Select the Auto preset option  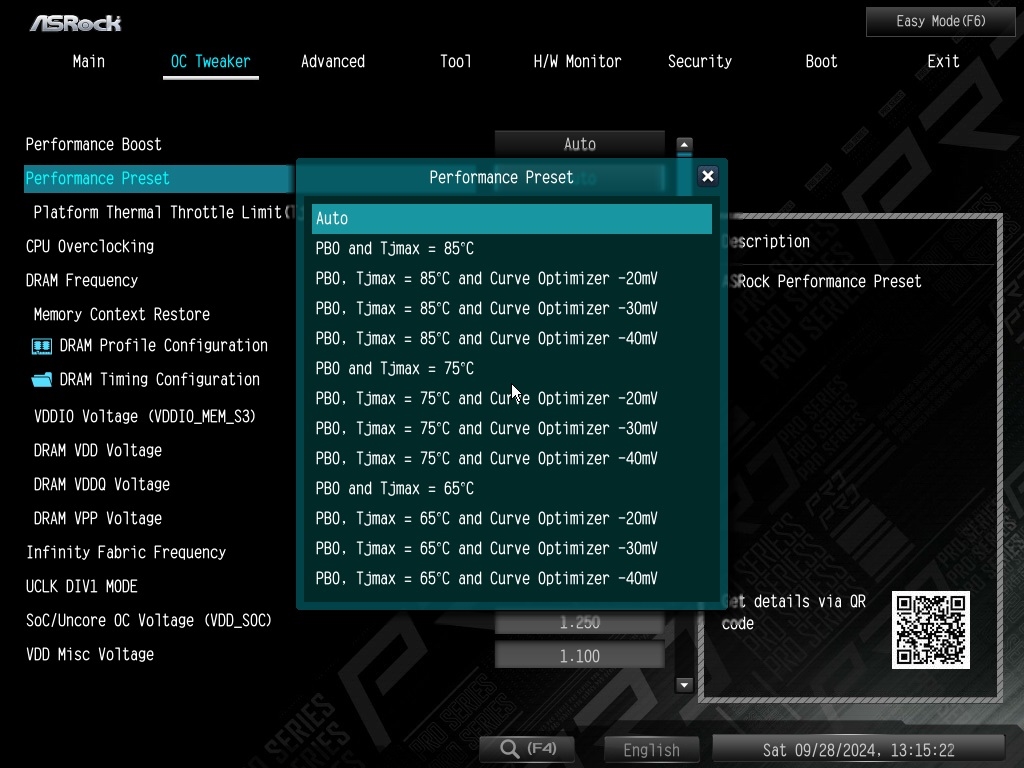pyautogui.click(x=511, y=219)
